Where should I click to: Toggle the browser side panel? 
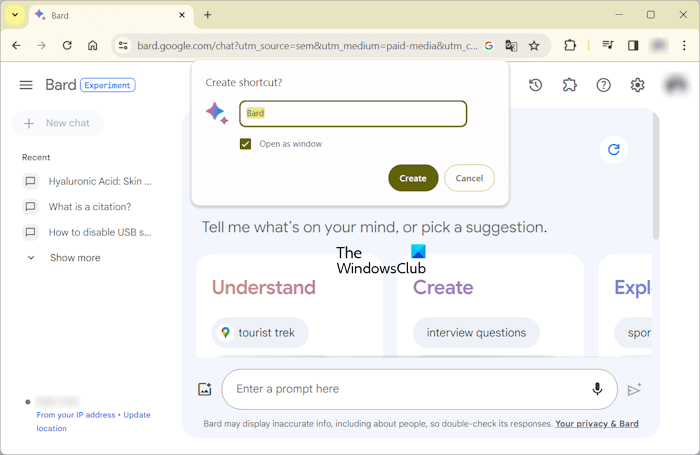(x=633, y=45)
